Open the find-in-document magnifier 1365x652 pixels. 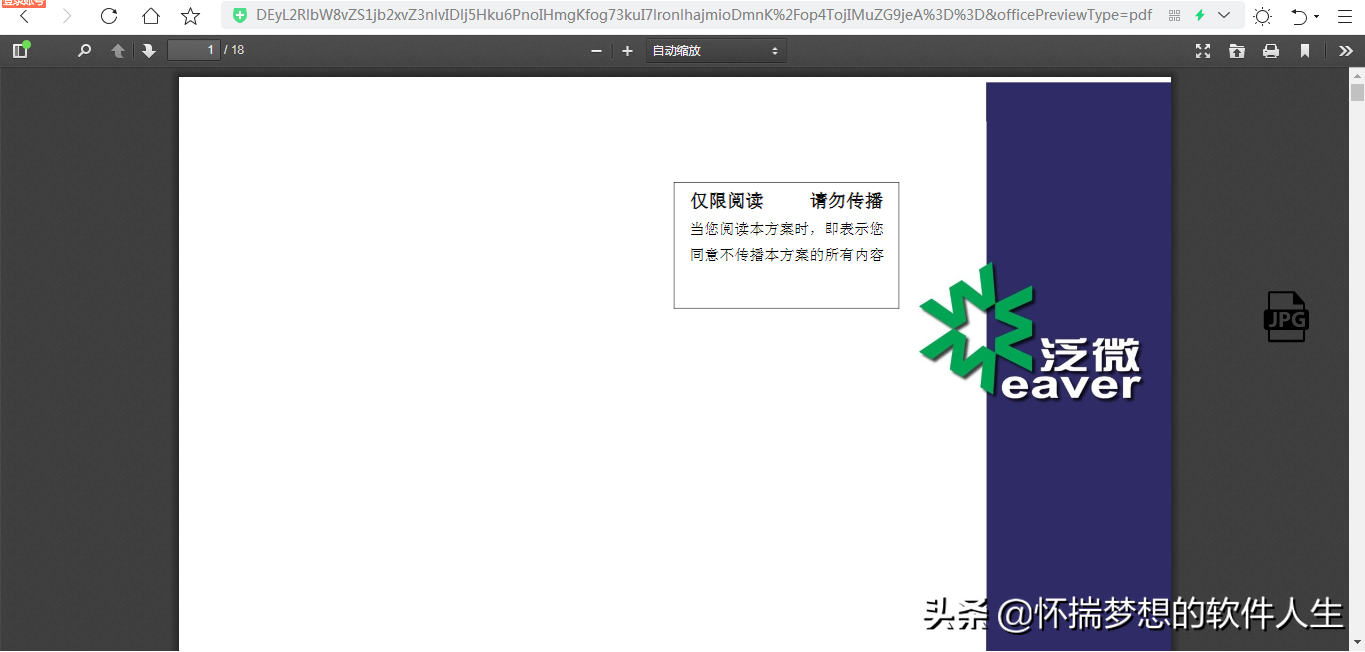[85, 51]
